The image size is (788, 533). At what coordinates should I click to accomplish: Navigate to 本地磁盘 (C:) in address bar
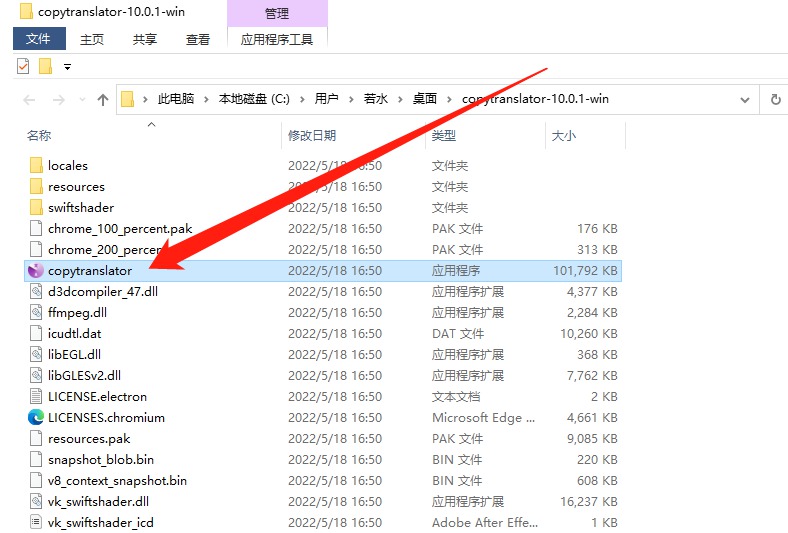[x=254, y=99]
